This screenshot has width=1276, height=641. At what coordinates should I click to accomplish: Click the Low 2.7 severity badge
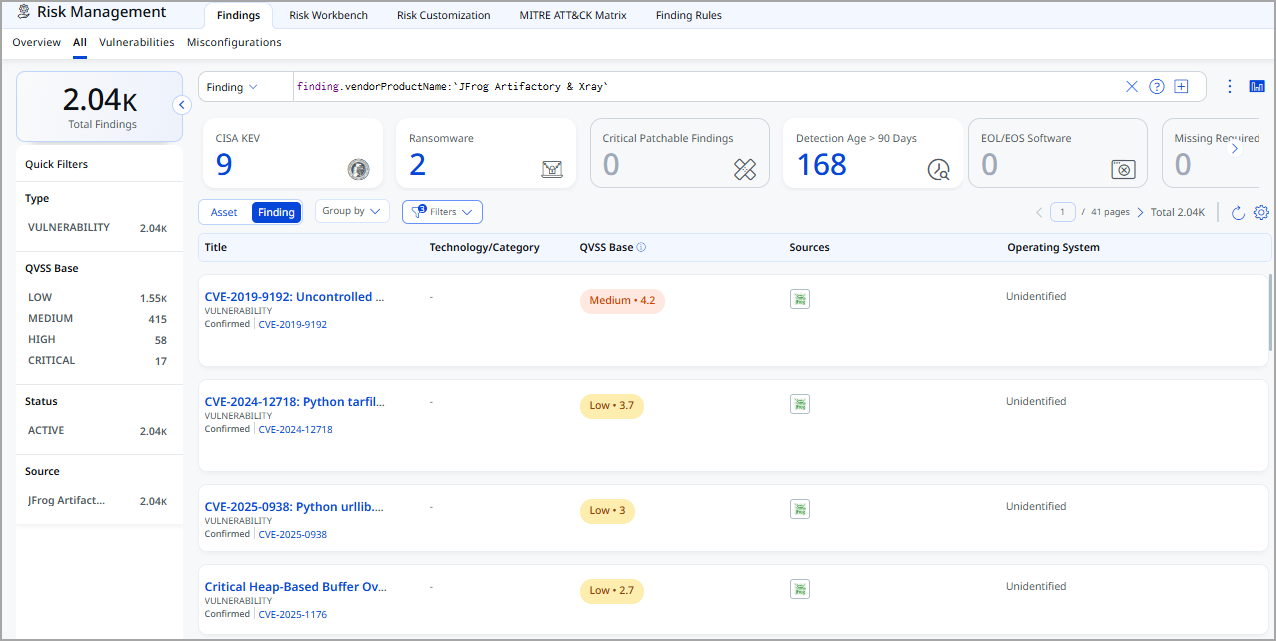tap(612, 591)
